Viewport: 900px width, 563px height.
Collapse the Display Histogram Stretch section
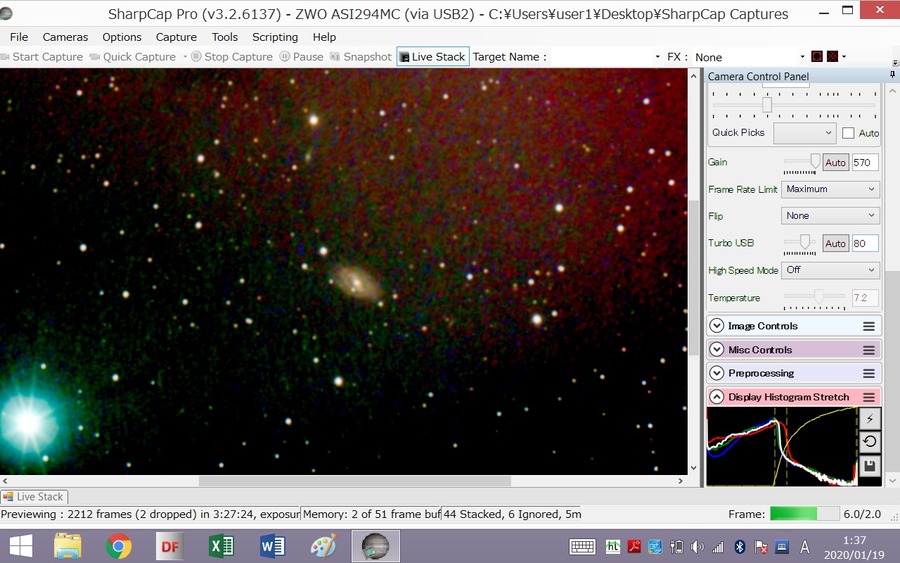point(716,397)
